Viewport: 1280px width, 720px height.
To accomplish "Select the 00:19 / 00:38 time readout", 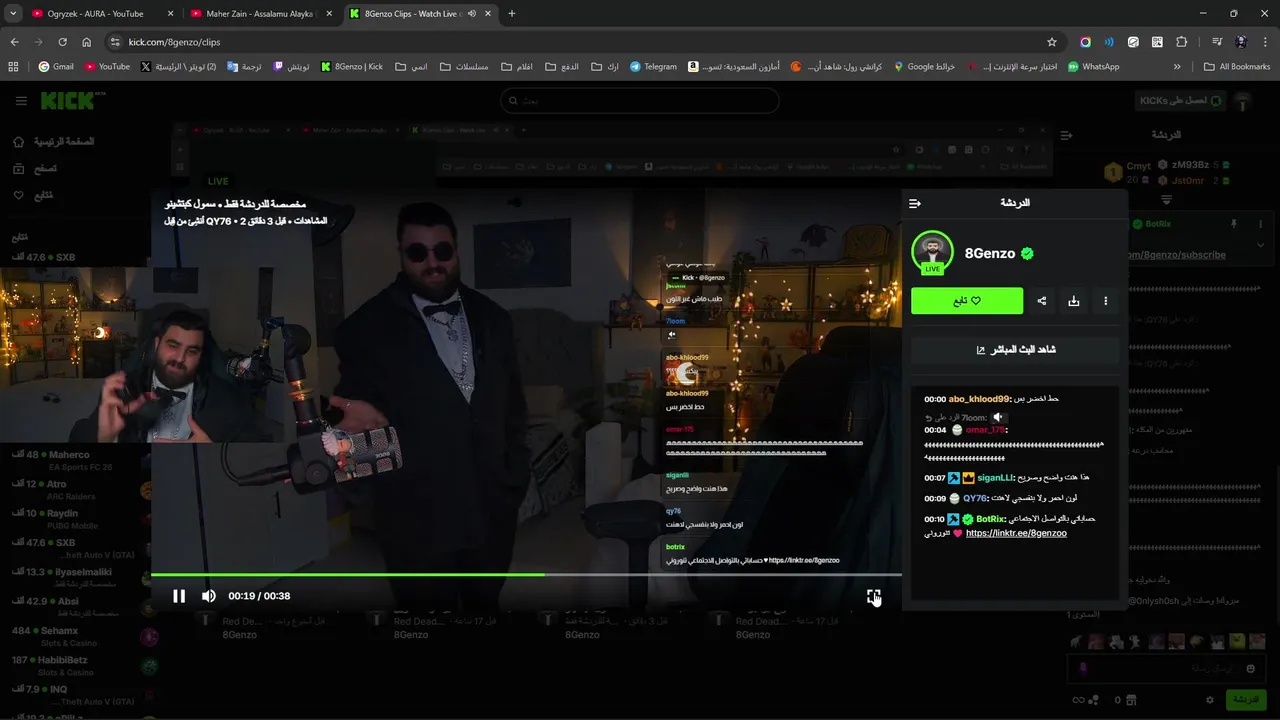I will tap(259, 596).
